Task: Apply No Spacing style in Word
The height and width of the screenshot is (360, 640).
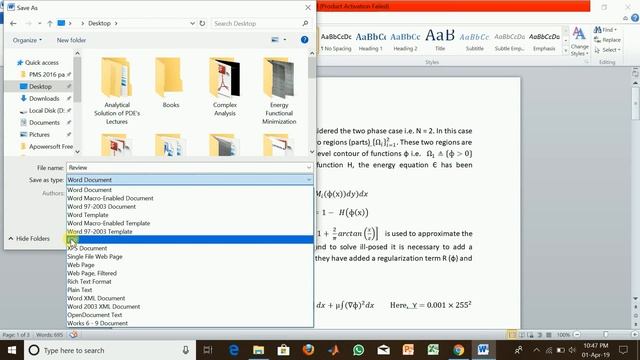Action: [x=336, y=41]
